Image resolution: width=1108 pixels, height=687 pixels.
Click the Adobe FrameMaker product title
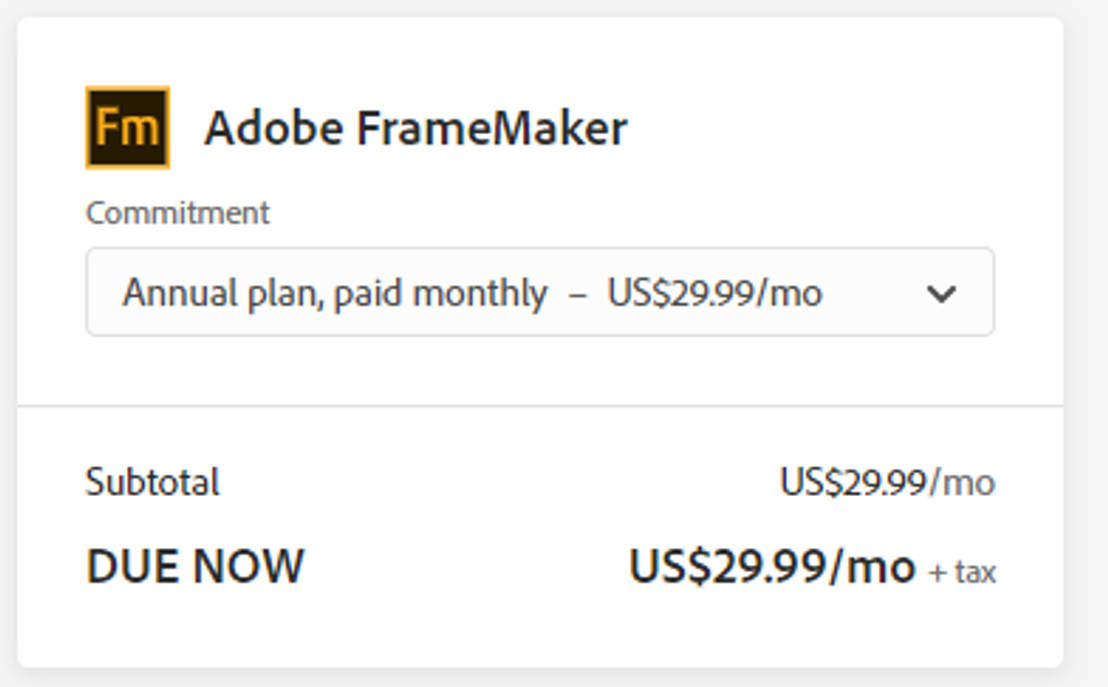coord(417,126)
